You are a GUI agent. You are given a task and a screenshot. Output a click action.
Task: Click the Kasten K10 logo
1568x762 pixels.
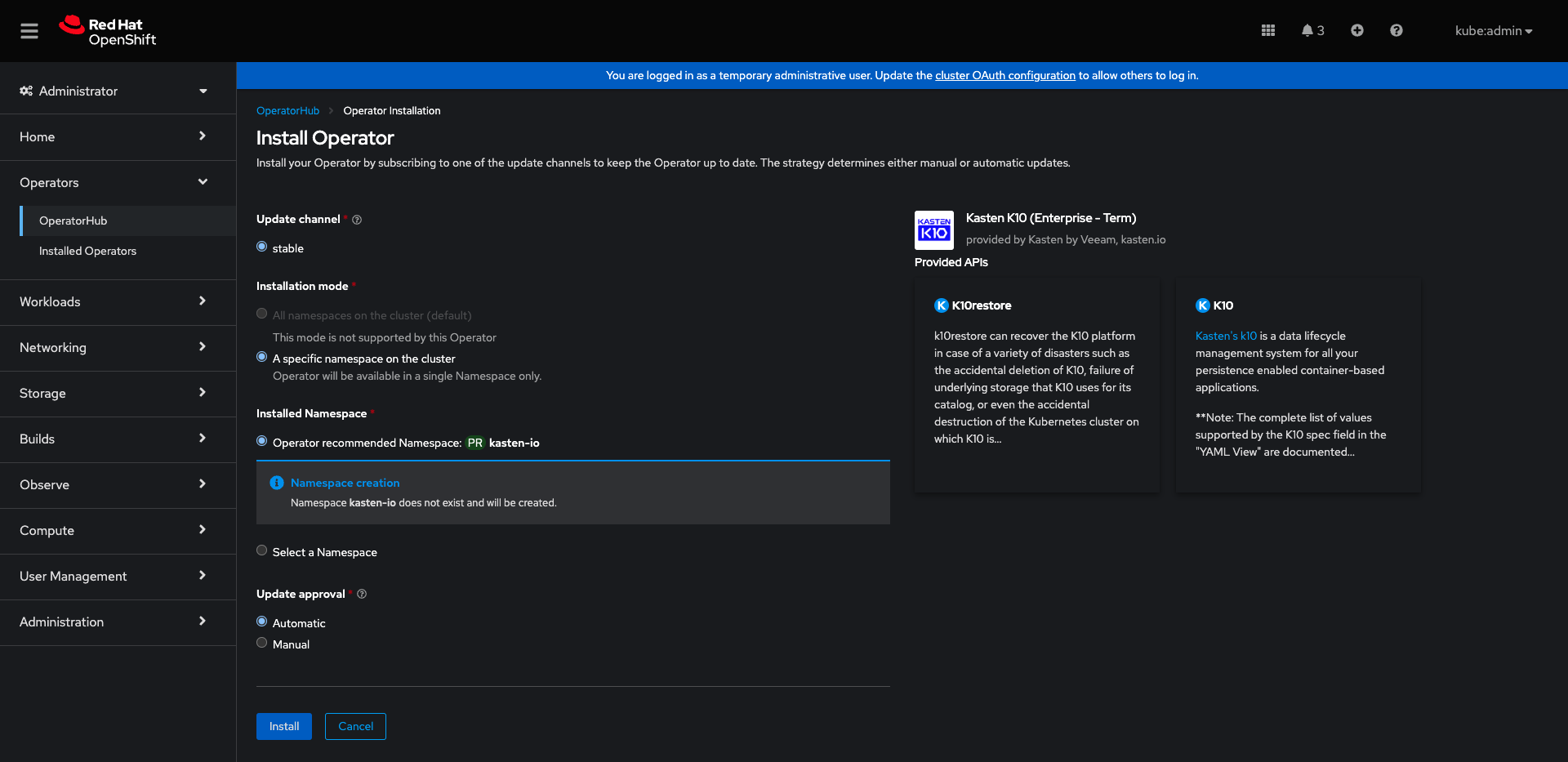coord(934,230)
